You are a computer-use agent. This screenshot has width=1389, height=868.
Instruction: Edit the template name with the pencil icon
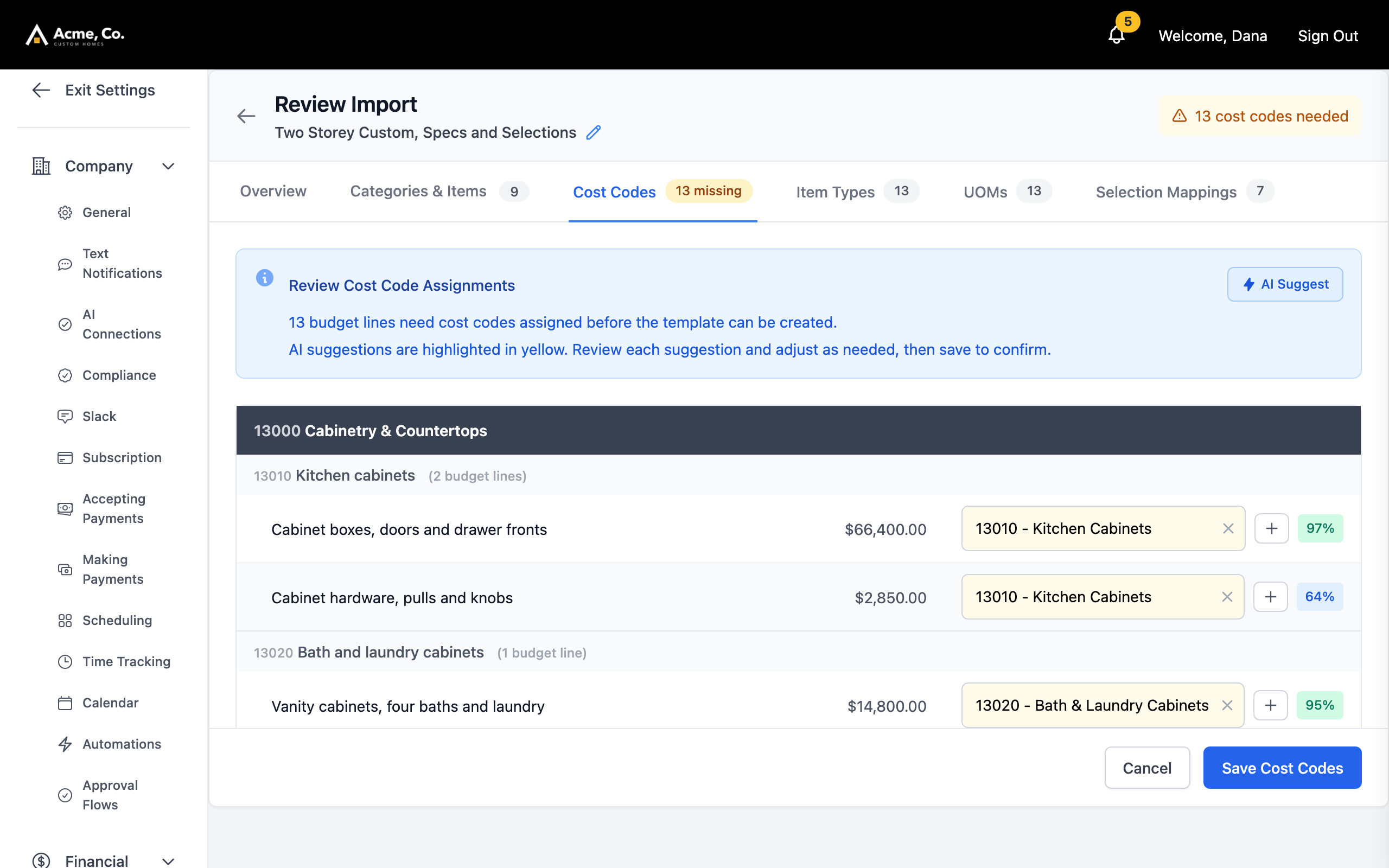coord(594,132)
